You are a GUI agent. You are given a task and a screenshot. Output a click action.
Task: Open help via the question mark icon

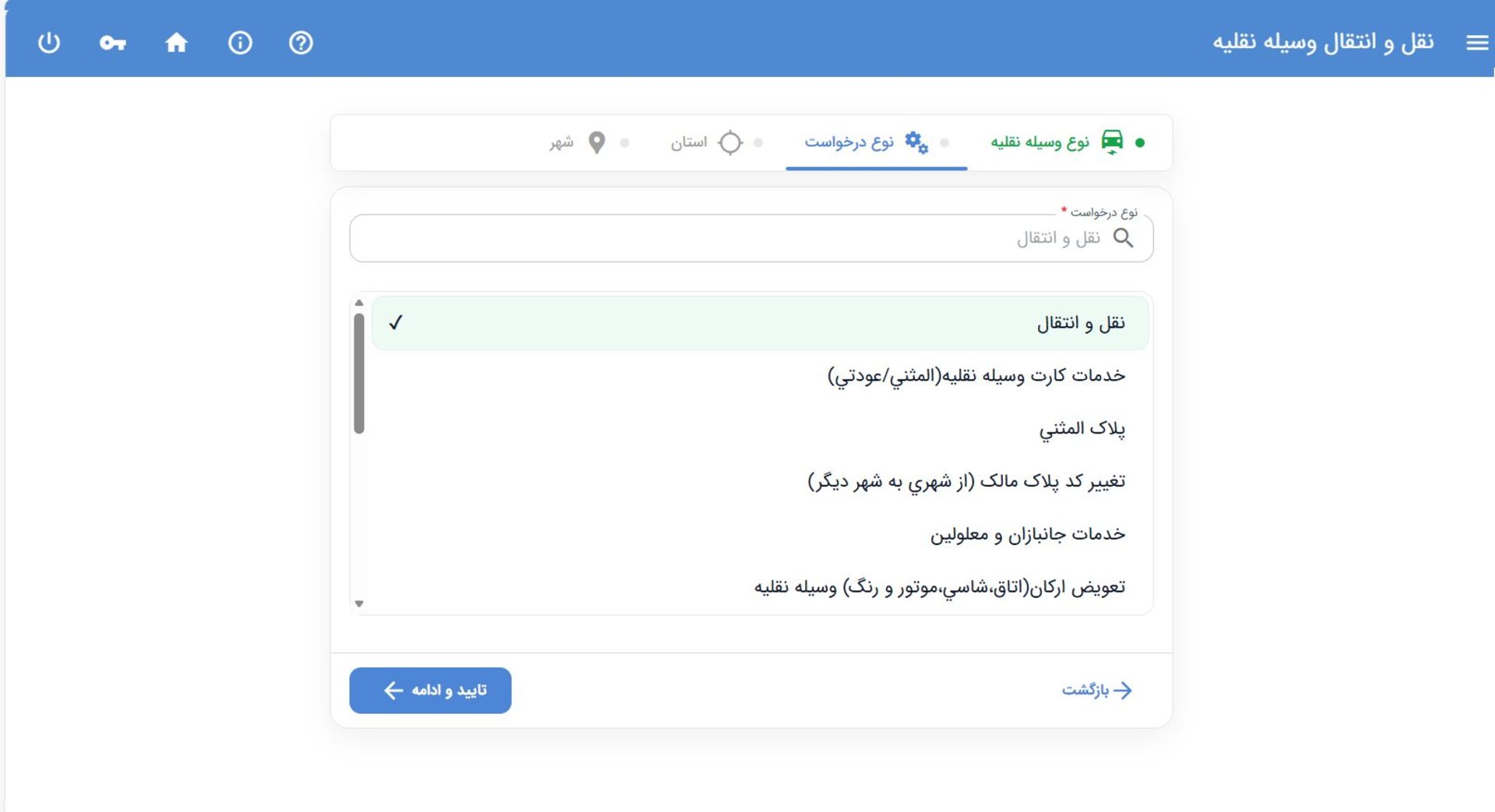click(301, 43)
